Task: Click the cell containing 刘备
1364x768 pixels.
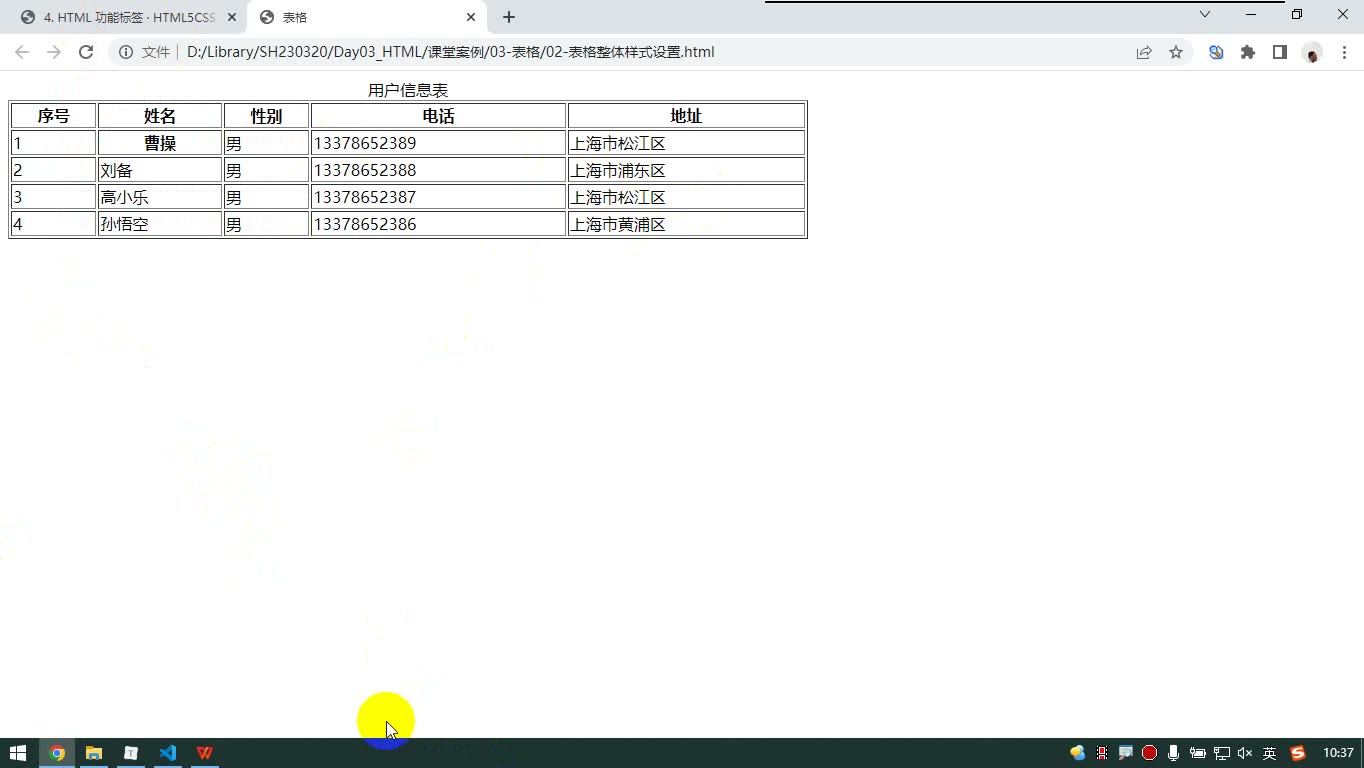Action: click(x=160, y=170)
